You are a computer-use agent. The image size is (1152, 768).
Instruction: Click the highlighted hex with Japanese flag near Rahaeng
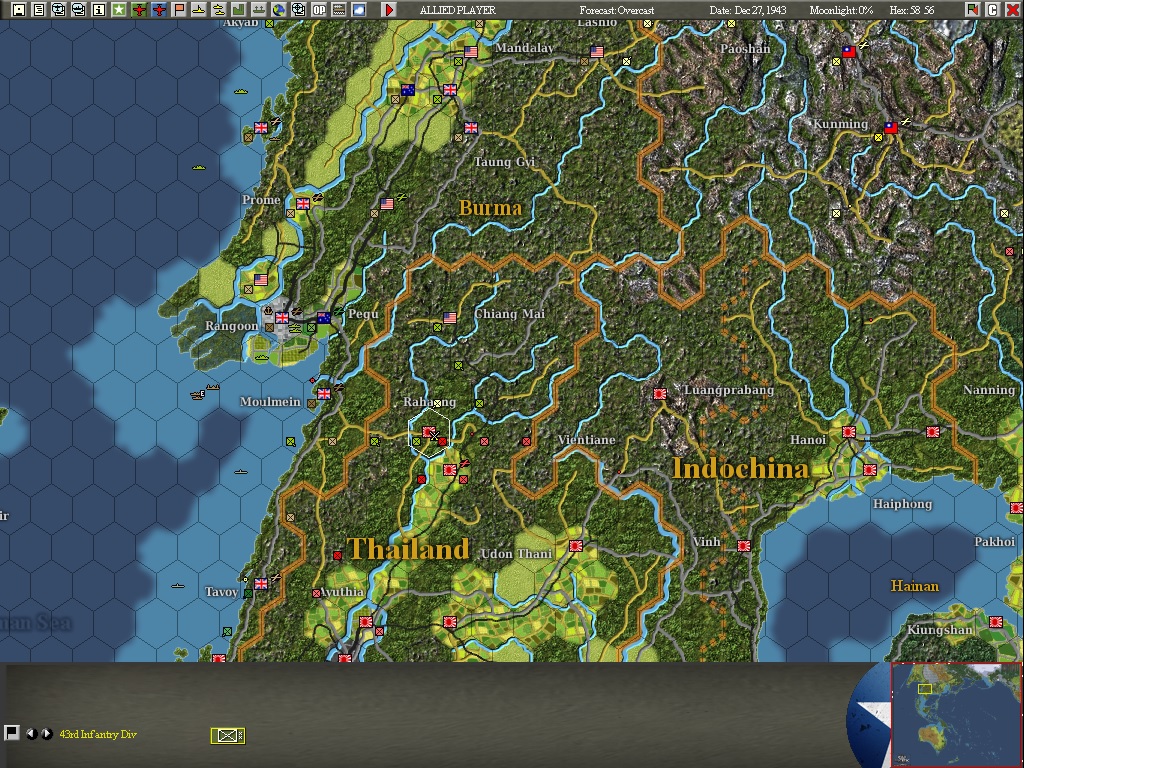point(429,432)
